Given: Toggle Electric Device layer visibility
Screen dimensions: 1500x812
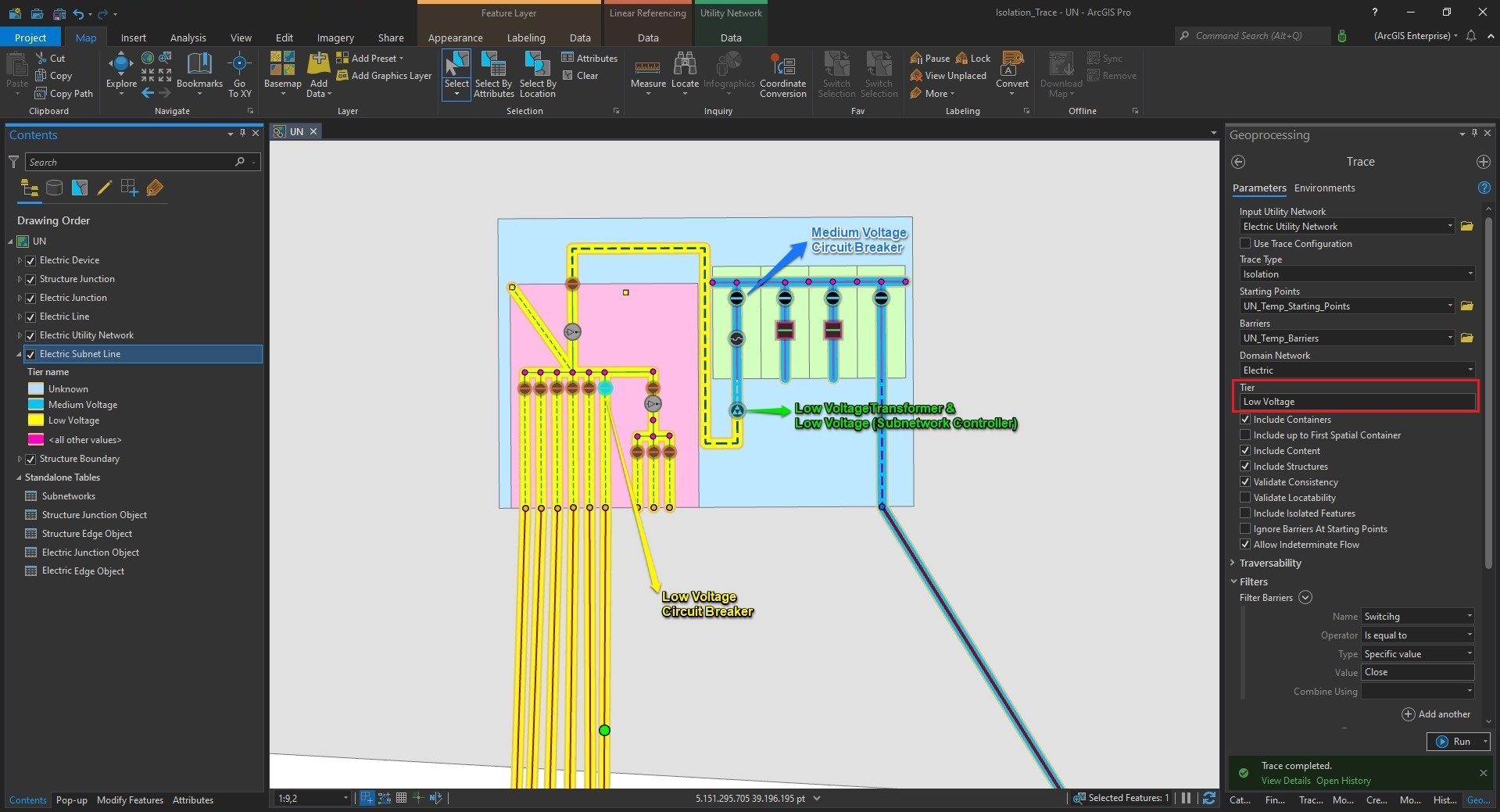Looking at the screenshot, I should coord(31,260).
